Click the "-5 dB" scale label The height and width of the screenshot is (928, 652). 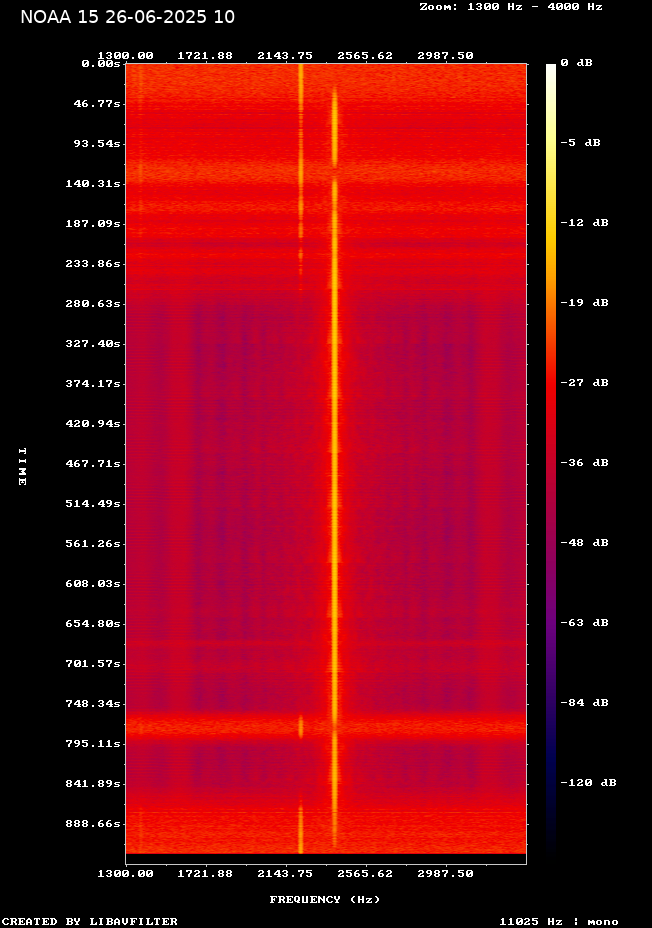tap(580, 143)
